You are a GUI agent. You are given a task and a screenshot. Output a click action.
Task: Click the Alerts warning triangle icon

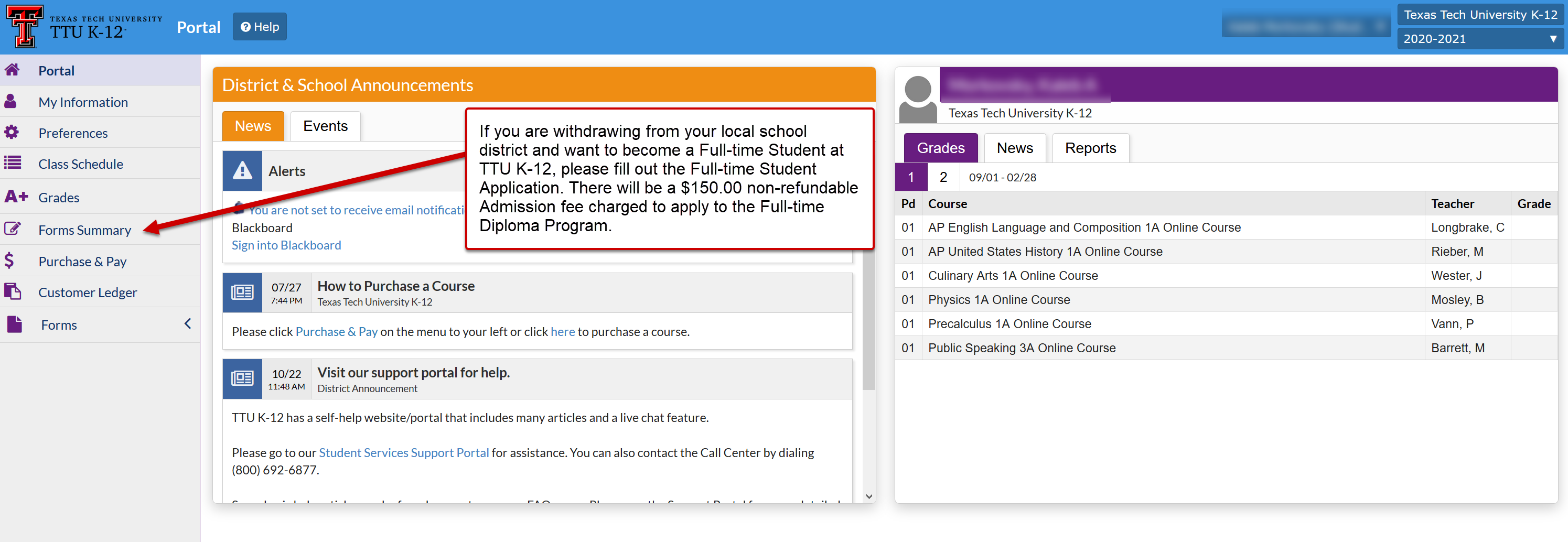(242, 170)
